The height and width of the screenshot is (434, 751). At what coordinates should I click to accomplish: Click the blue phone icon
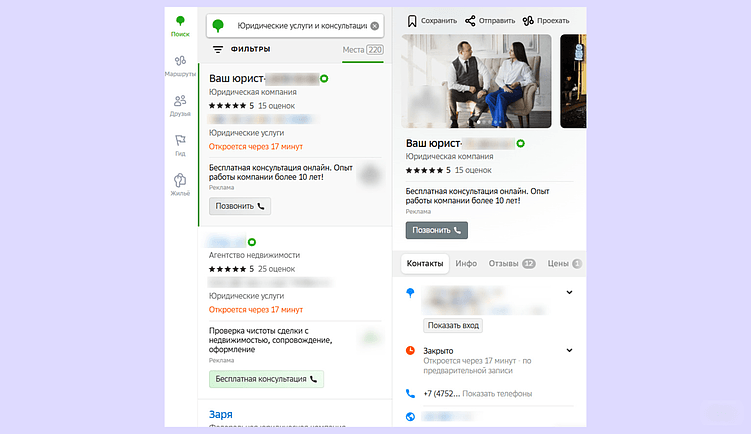point(410,393)
